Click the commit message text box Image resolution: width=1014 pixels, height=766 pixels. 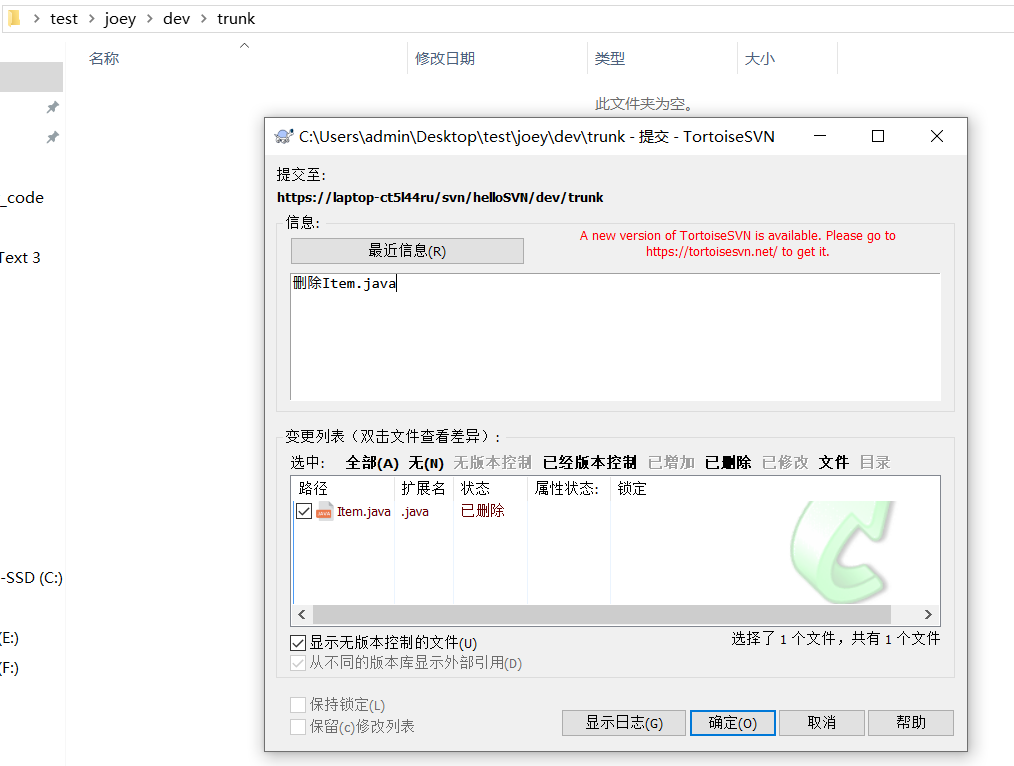pos(616,337)
